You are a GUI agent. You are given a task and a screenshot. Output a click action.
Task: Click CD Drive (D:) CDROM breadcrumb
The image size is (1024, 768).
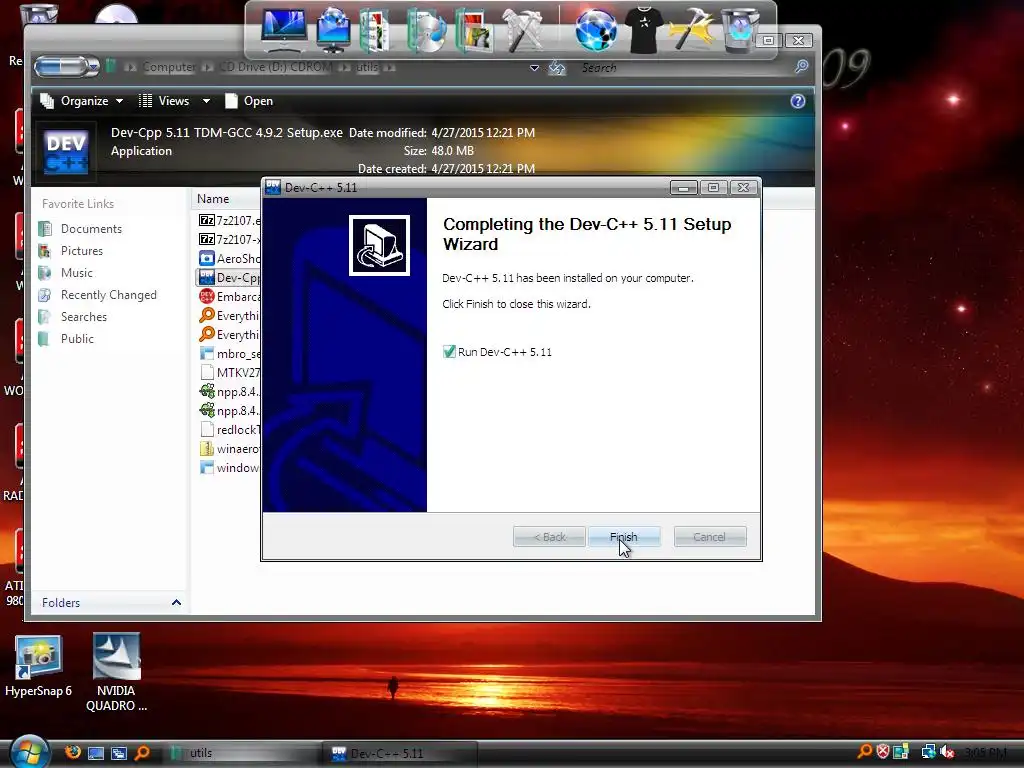click(x=276, y=67)
